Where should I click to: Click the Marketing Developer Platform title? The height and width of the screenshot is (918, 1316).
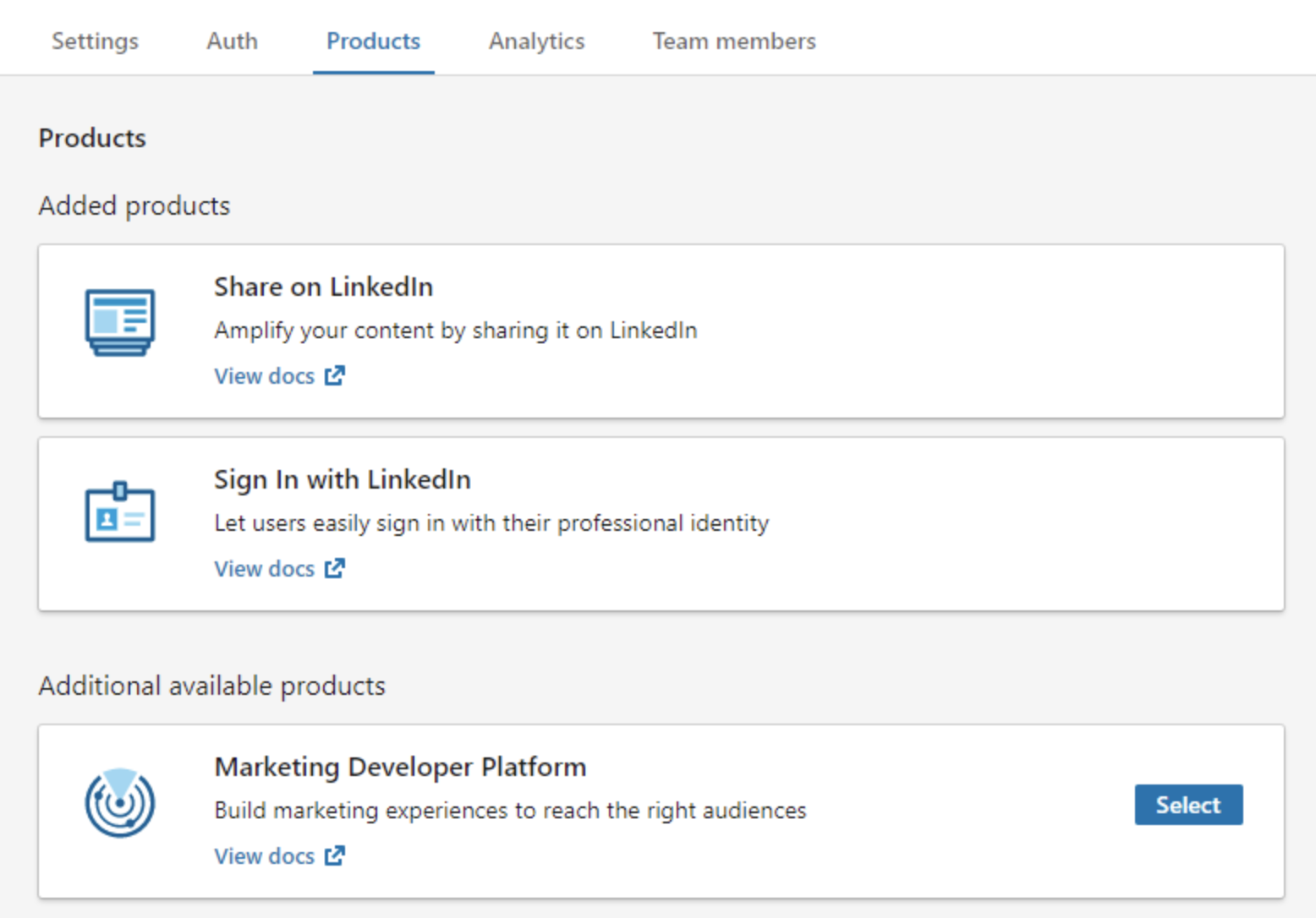coord(400,768)
